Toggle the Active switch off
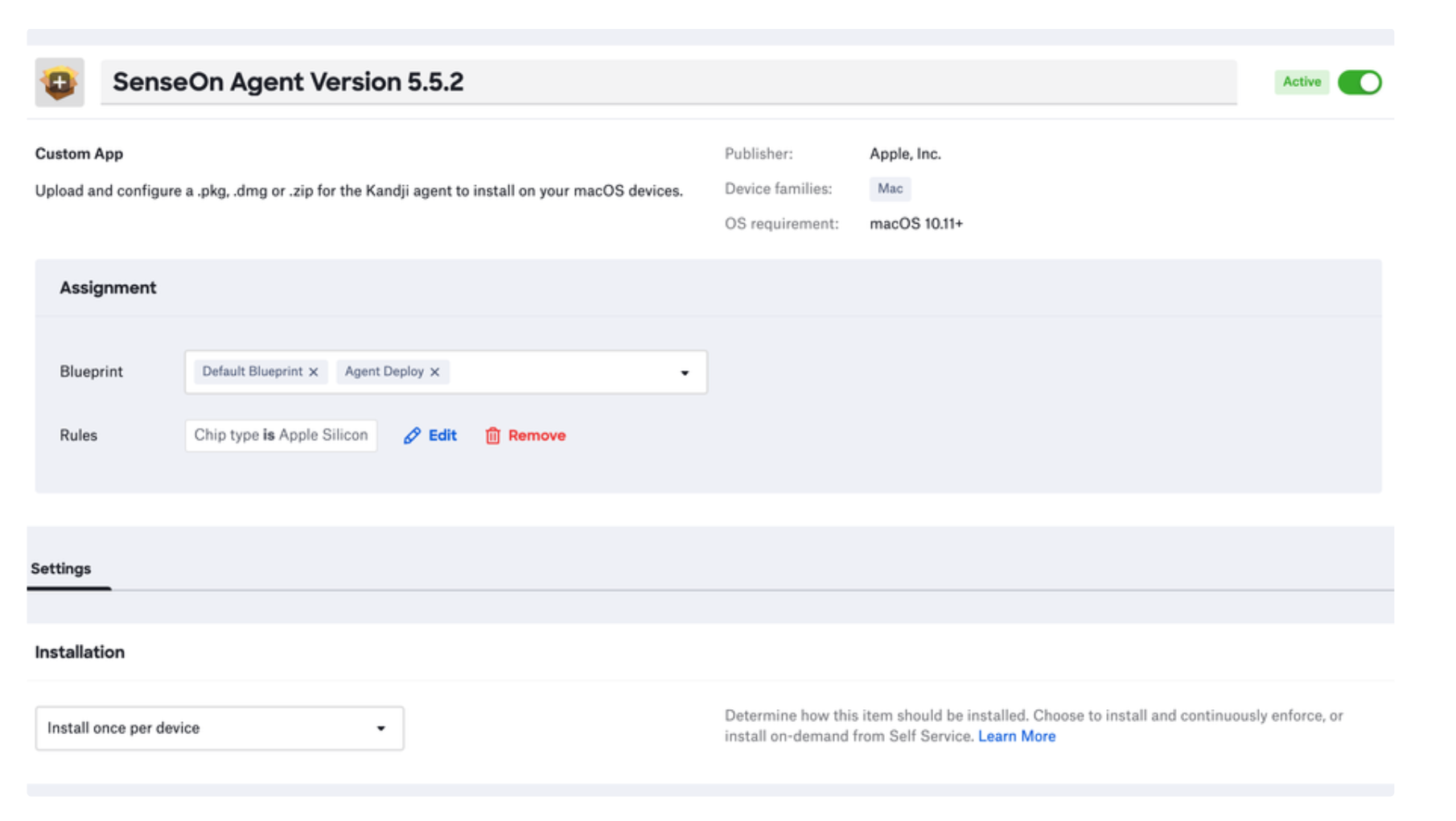1456x821 pixels. tap(1359, 82)
